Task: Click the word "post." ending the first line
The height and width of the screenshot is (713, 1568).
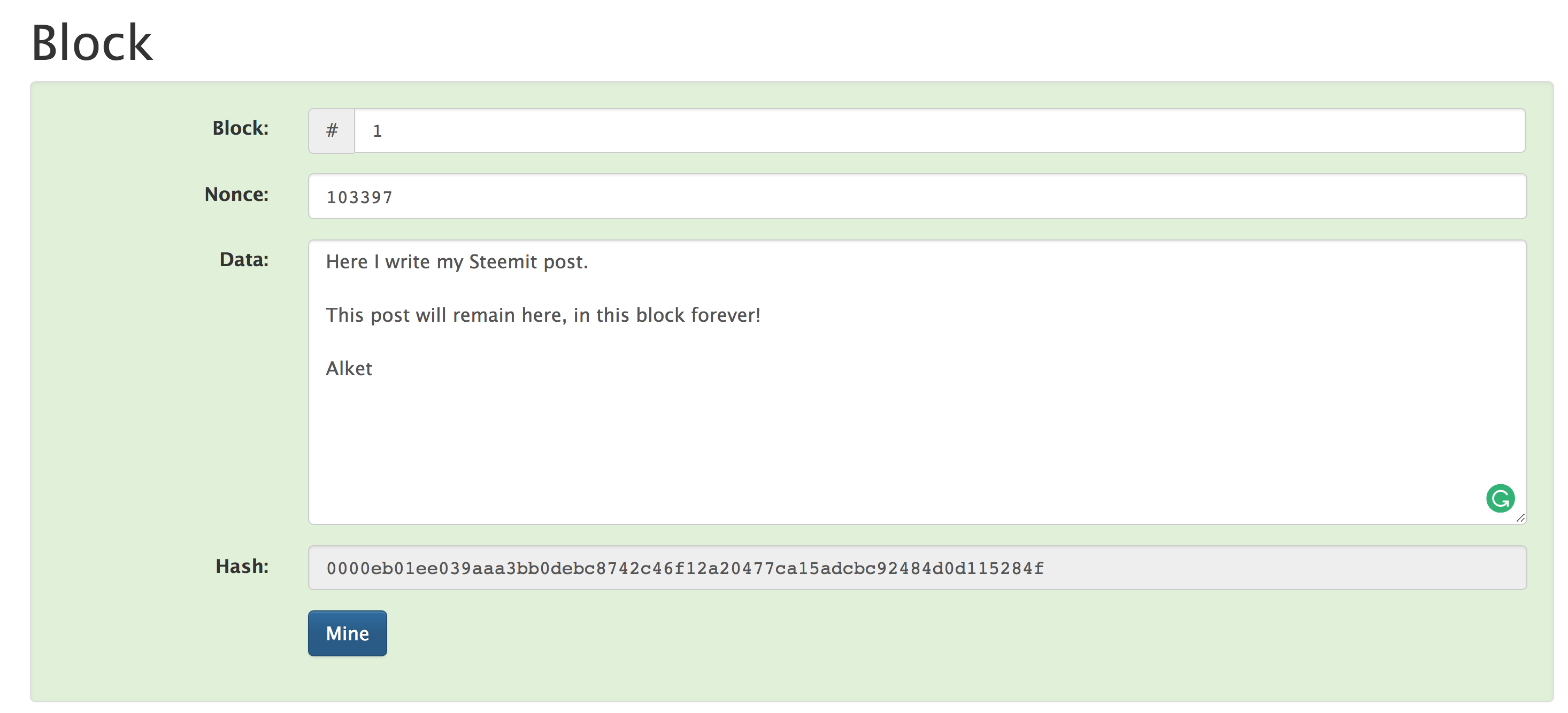Action: (565, 262)
